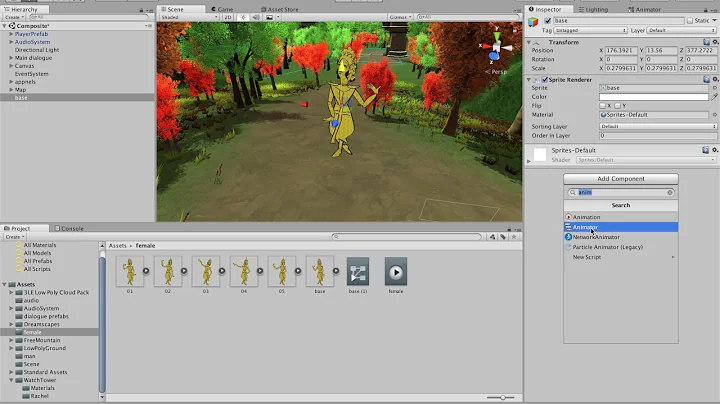The image size is (720, 404).
Task: Open Transform component gear menu
Action: [715, 42]
